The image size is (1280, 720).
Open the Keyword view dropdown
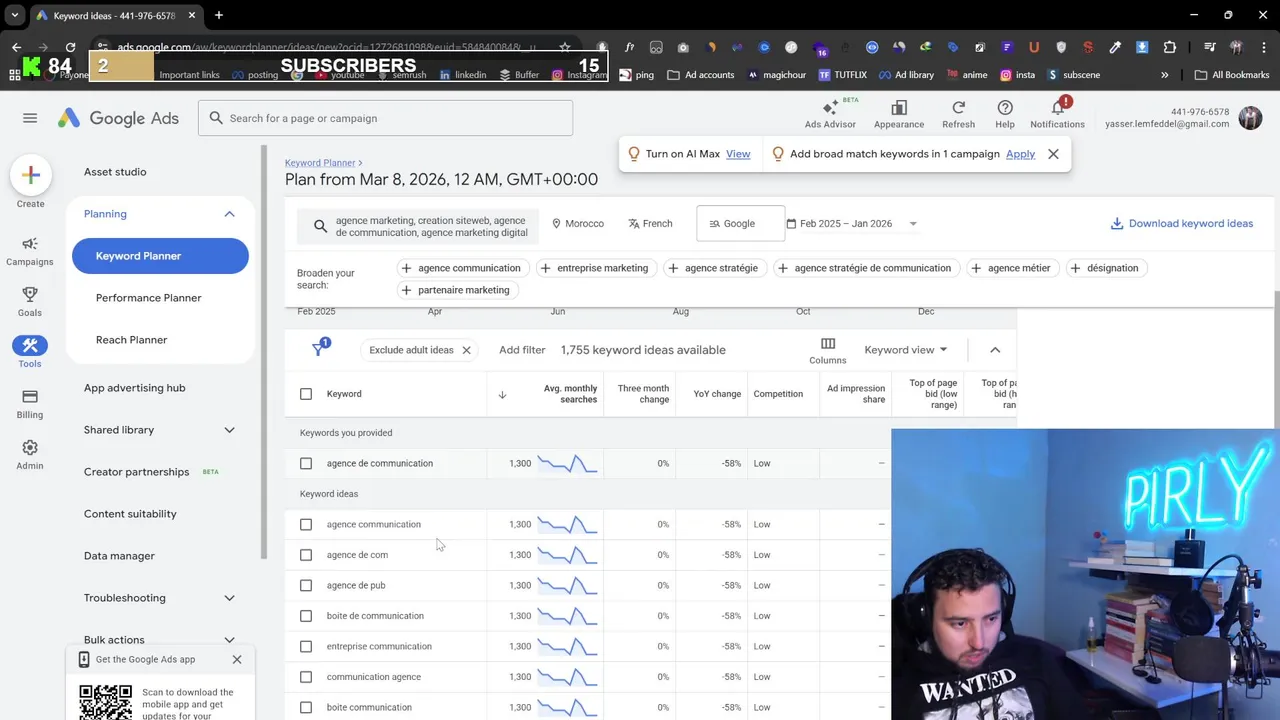(905, 350)
